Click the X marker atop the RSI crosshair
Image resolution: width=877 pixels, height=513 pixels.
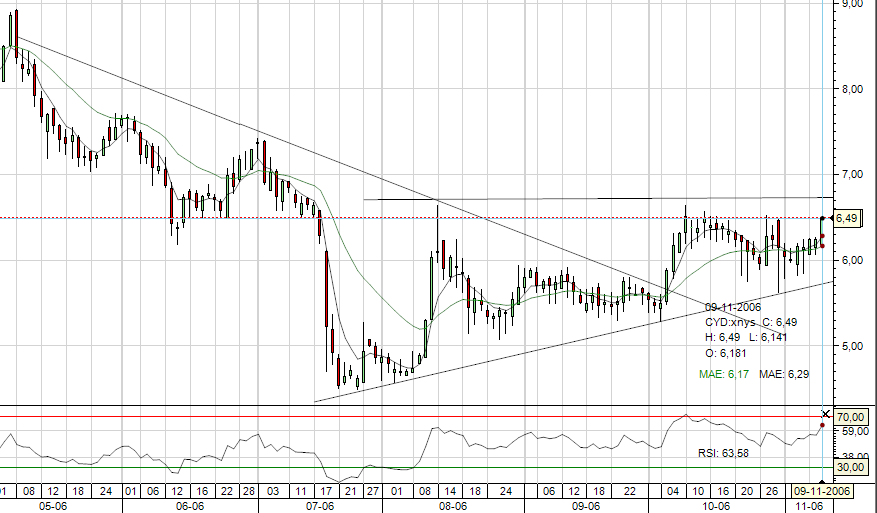coord(826,414)
